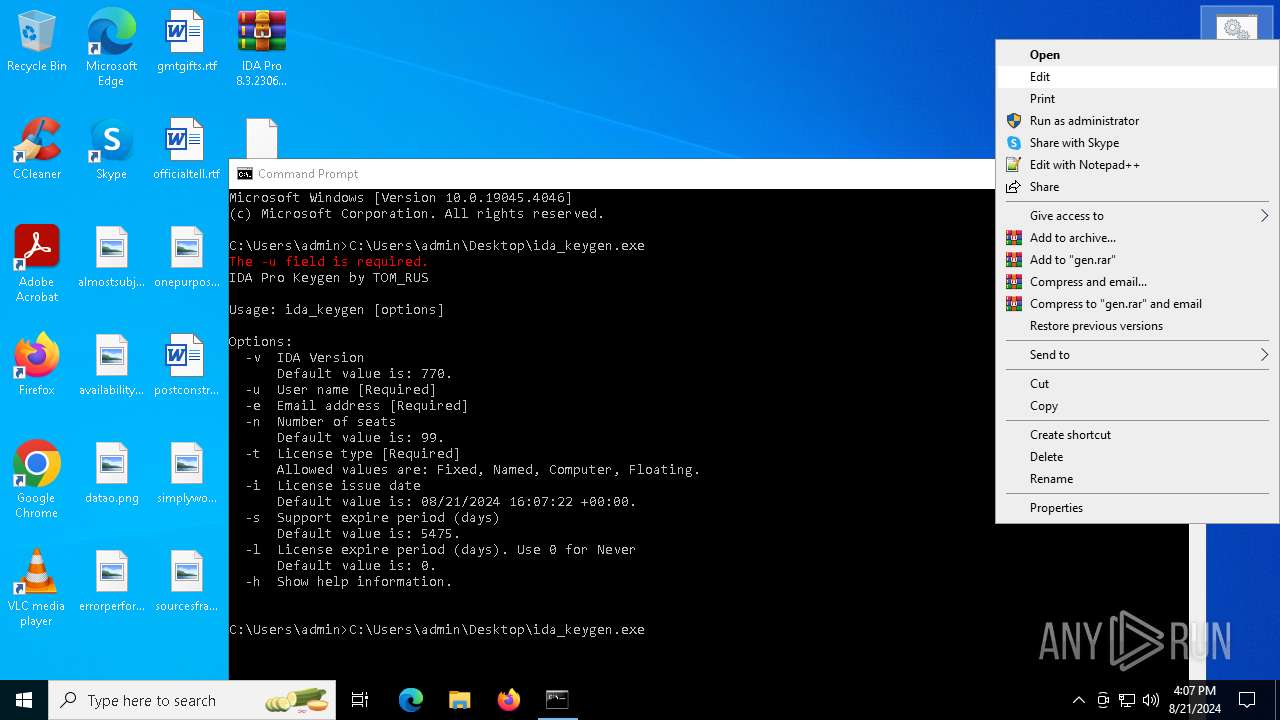Select Share with Skype

click(1137, 143)
